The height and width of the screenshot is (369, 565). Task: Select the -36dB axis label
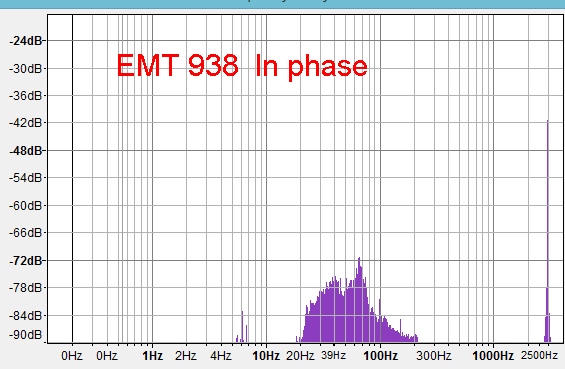(26, 96)
